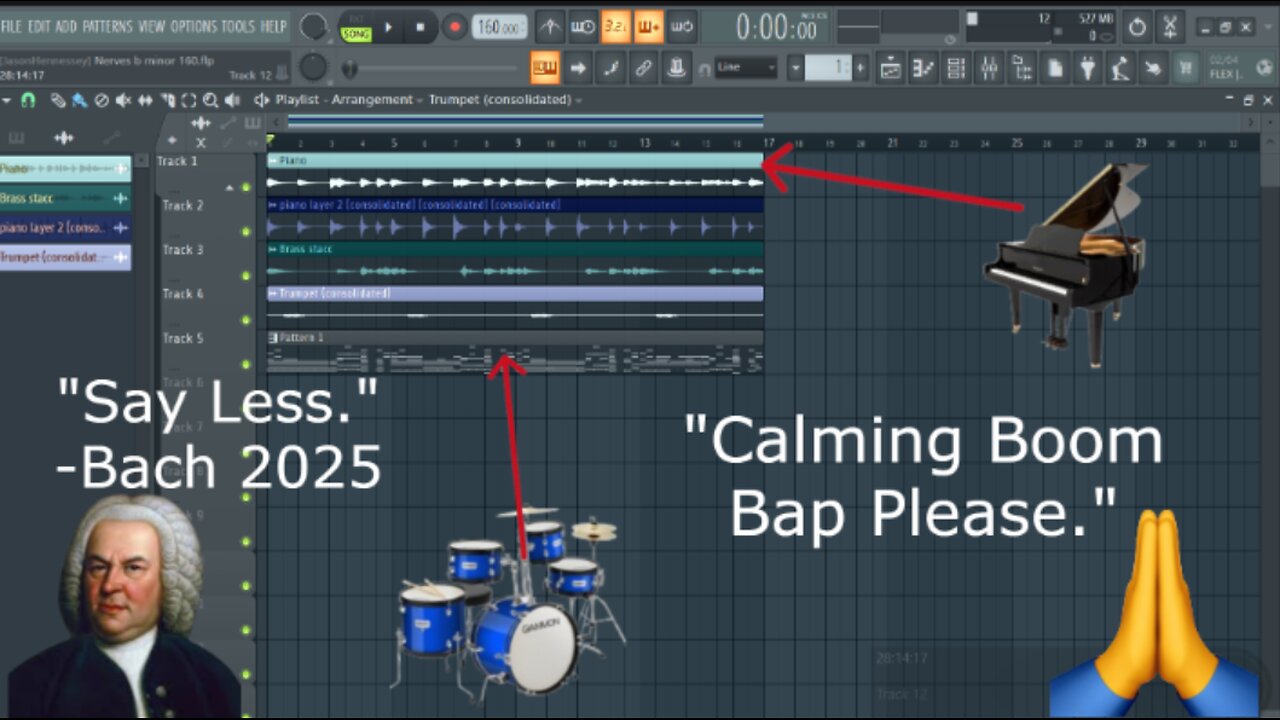Open the HELP menu

(x=274, y=26)
